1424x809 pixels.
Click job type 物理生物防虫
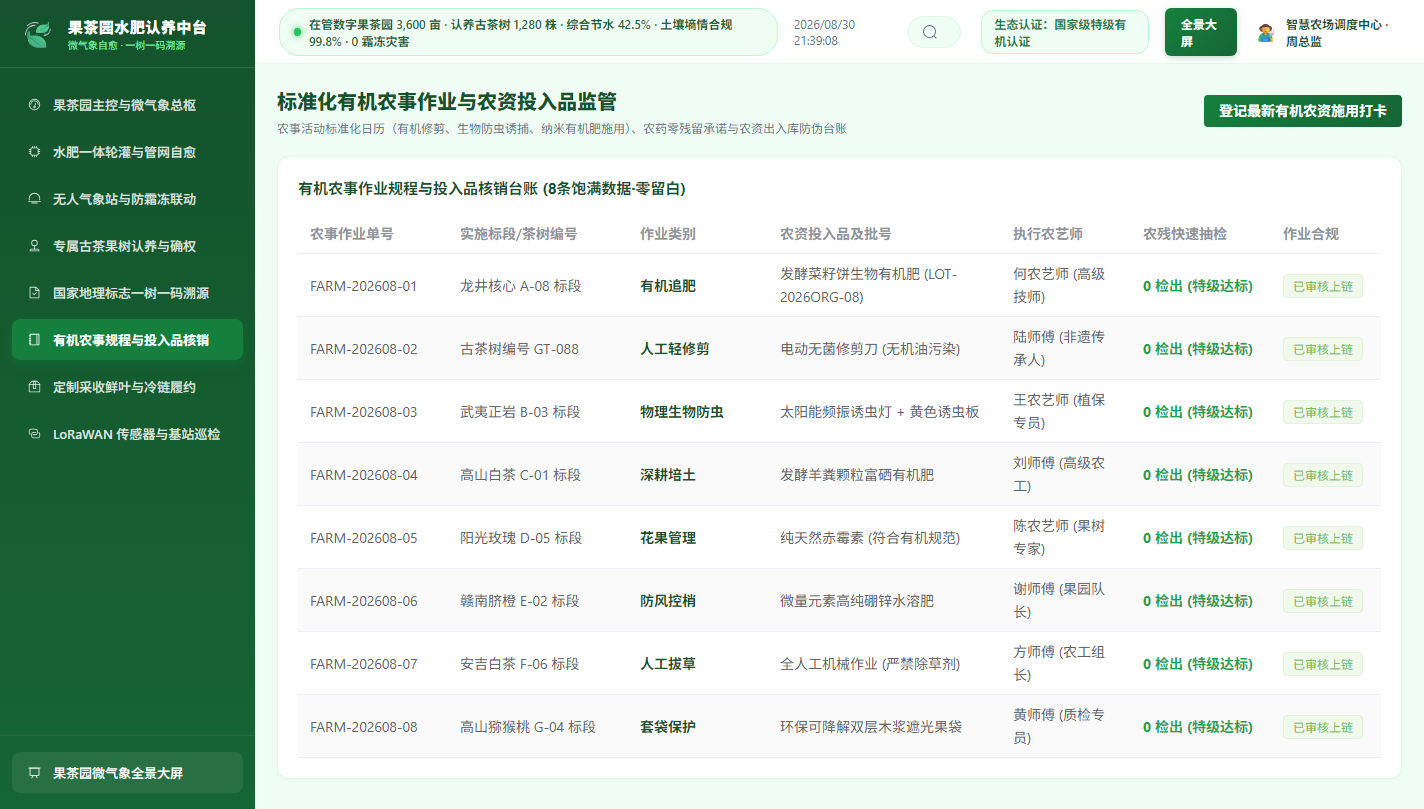pyautogui.click(x=682, y=412)
